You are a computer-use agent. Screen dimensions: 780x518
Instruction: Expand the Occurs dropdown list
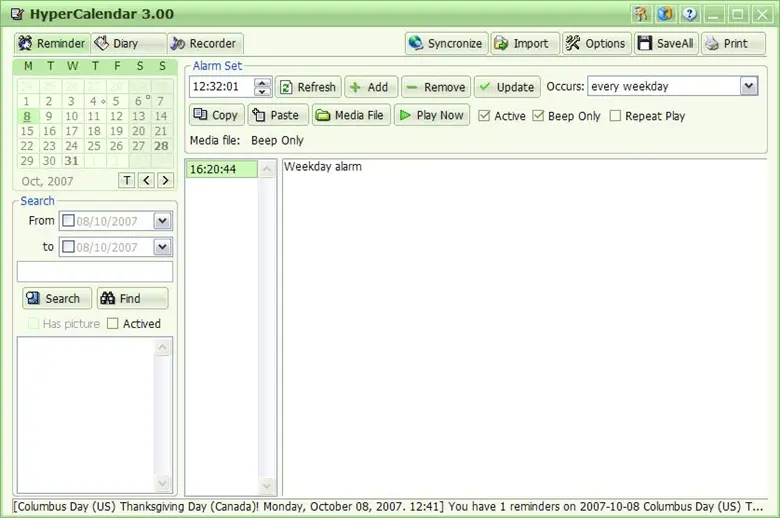749,86
